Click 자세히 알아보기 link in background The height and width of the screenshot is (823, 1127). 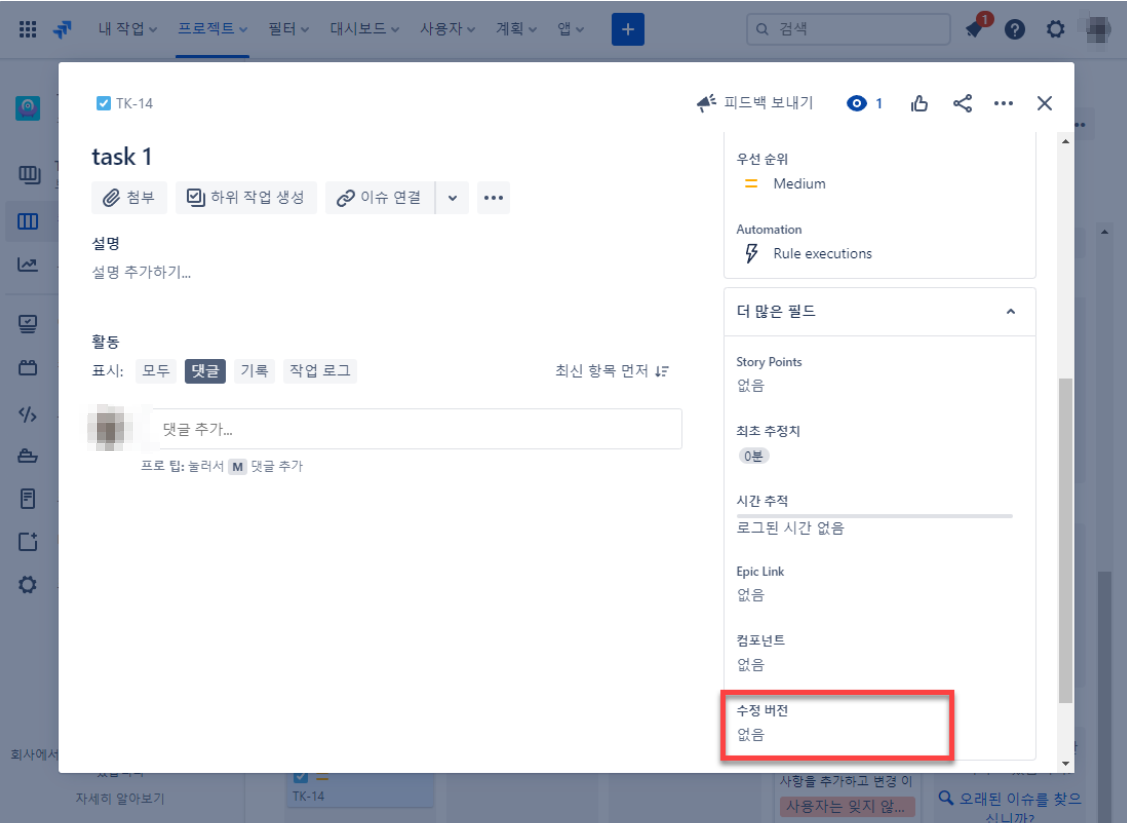(x=120, y=799)
